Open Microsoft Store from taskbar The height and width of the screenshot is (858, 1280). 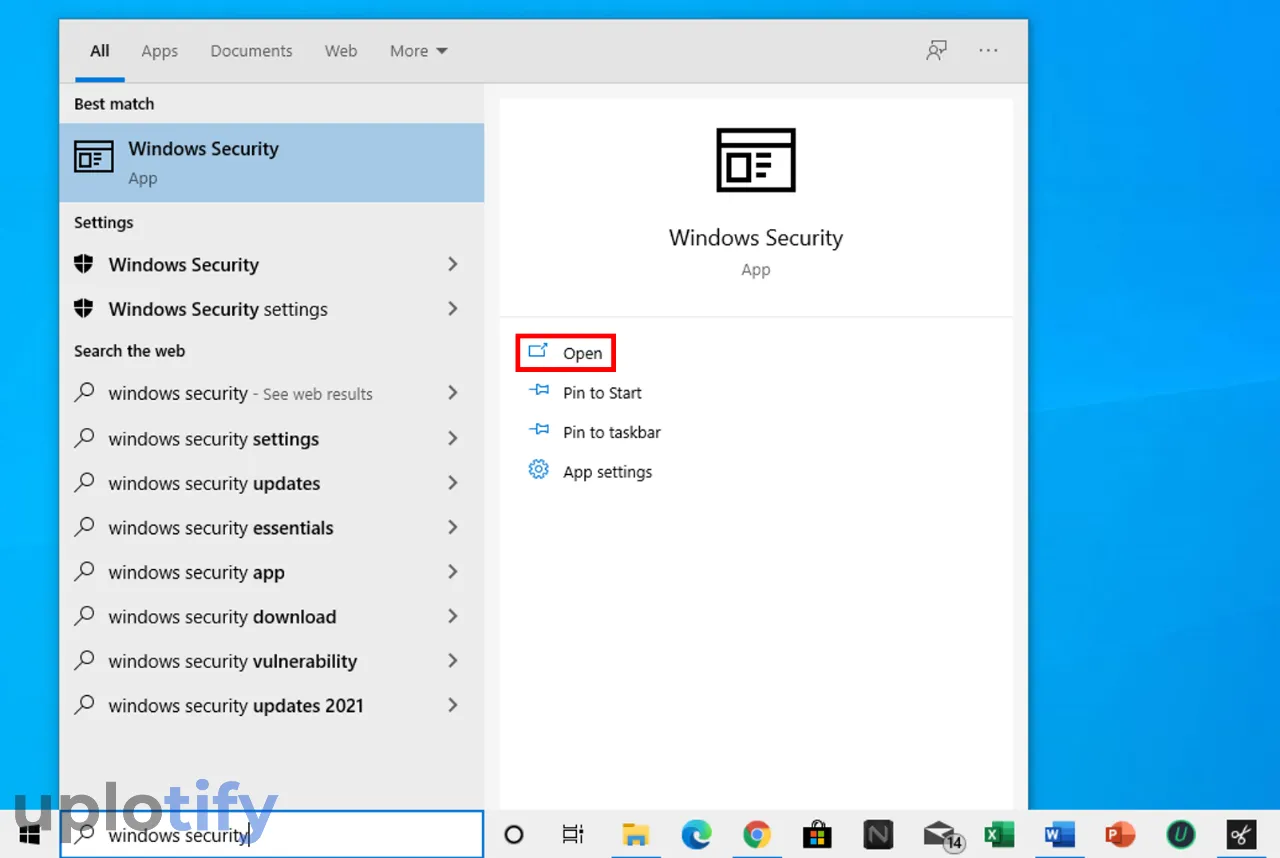pyautogui.click(x=817, y=834)
